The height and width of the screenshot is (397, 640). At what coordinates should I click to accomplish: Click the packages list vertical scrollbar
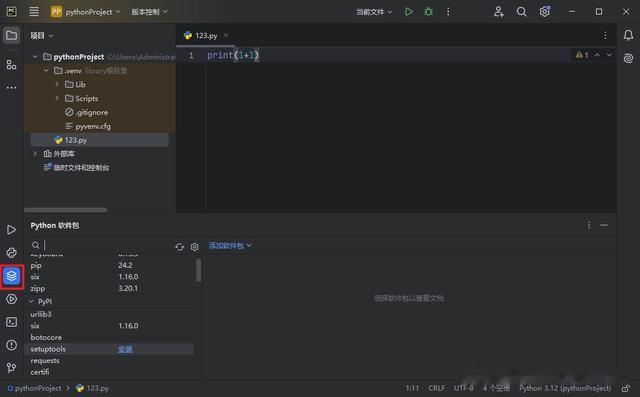pyautogui.click(x=199, y=270)
